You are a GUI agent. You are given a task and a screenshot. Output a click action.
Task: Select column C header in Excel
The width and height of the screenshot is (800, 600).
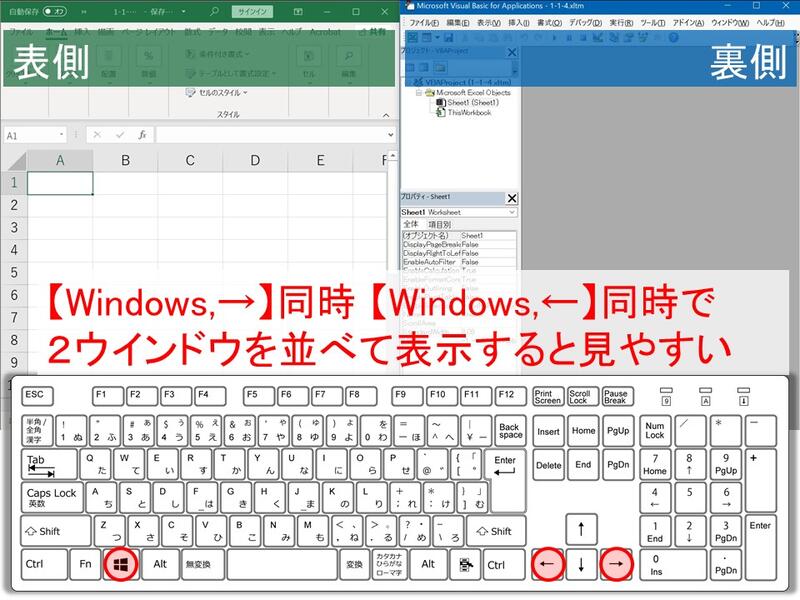click(x=190, y=161)
